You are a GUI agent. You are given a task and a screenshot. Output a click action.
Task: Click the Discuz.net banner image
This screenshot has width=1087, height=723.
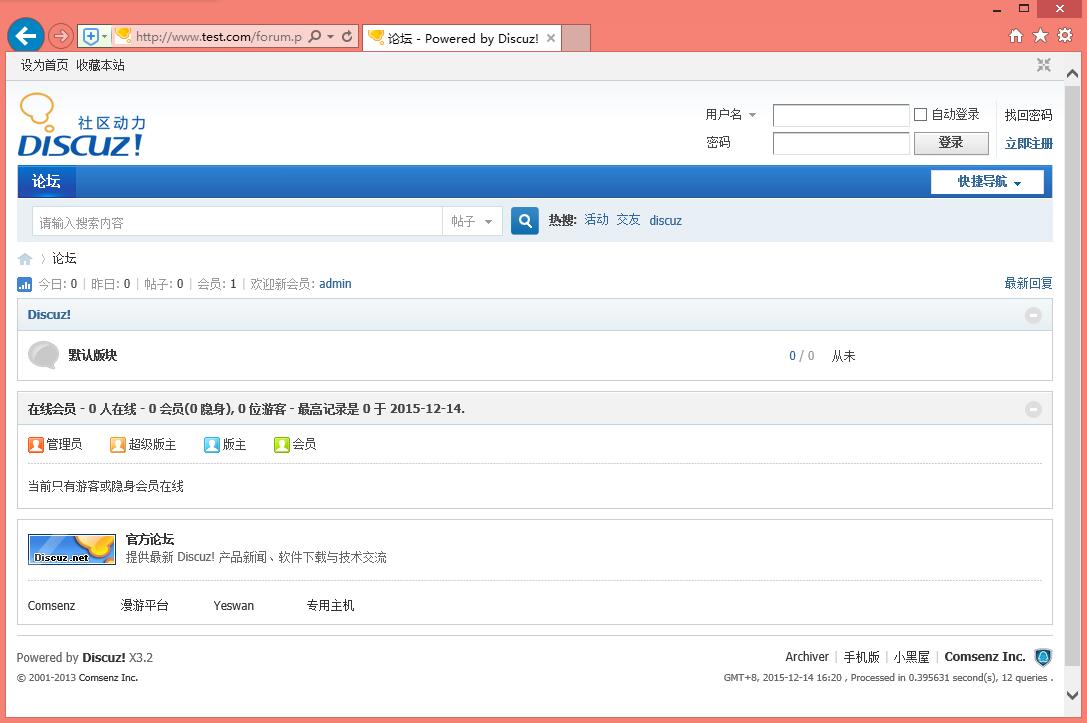tap(71, 549)
